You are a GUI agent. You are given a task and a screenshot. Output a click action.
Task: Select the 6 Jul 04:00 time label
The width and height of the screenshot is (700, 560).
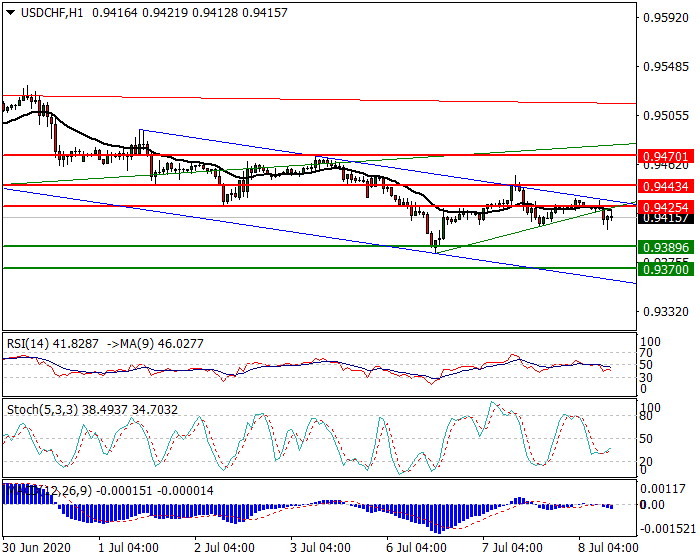pos(416,547)
